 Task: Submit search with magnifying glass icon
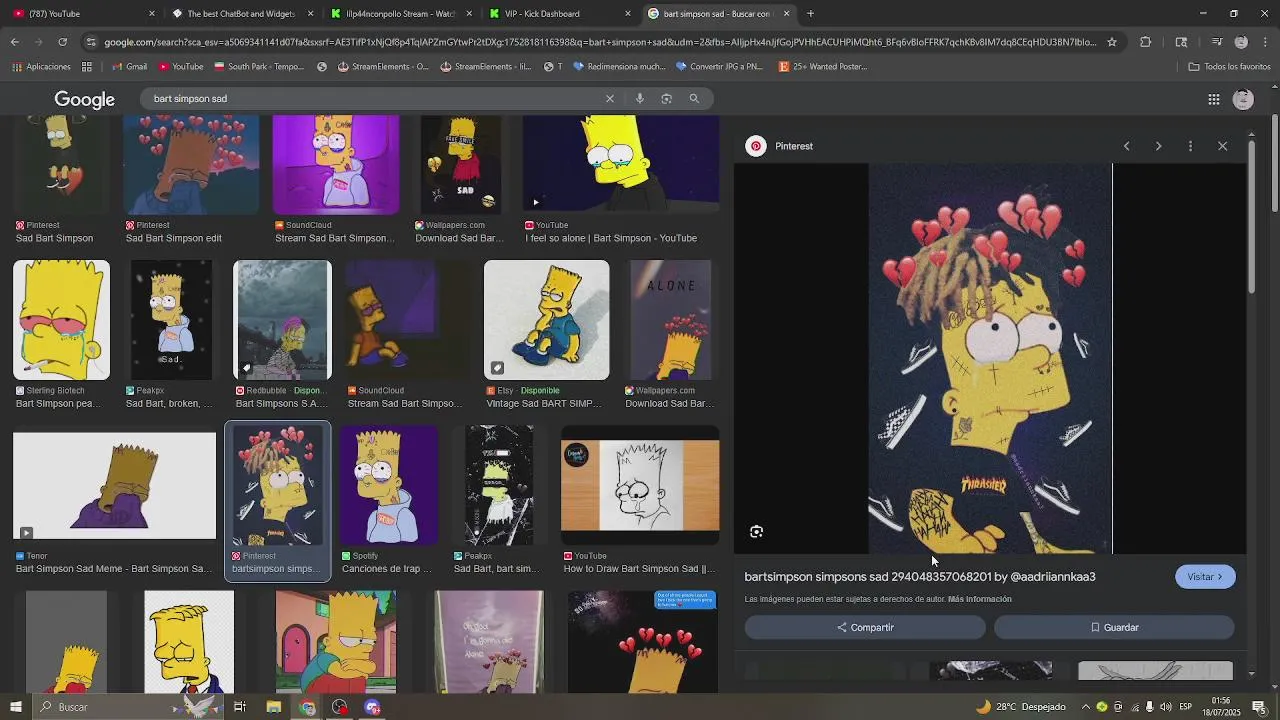(x=694, y=98)
